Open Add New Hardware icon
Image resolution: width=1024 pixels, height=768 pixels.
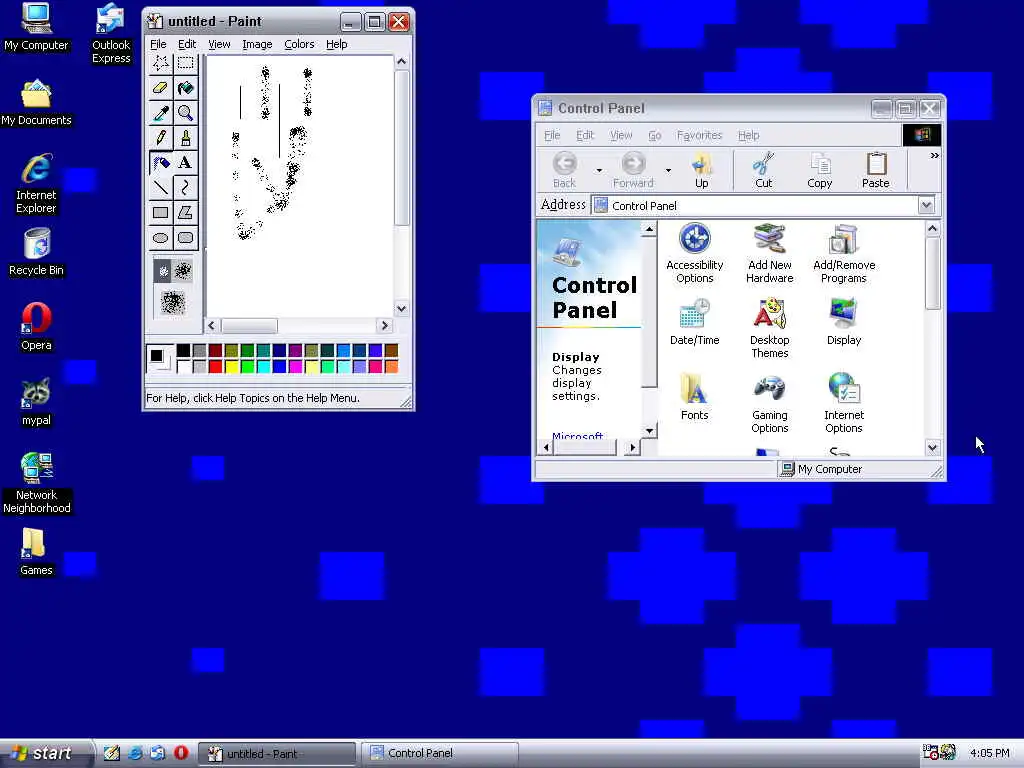tap(769, 253)
